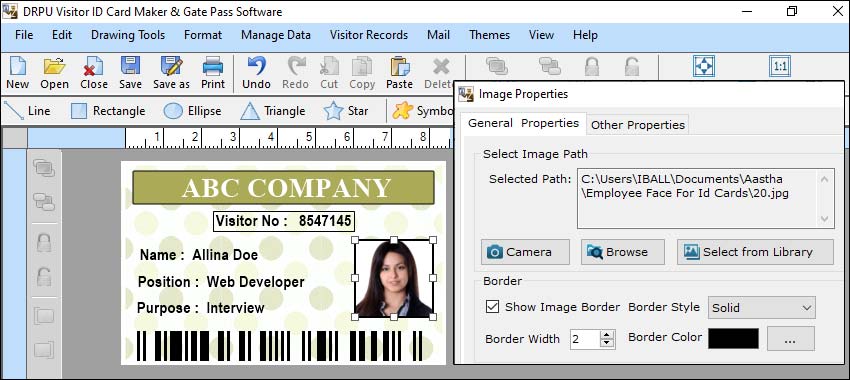This screenshot has height=380, width=850.
Task: Open the View menu
Action: tap(541, 35)
